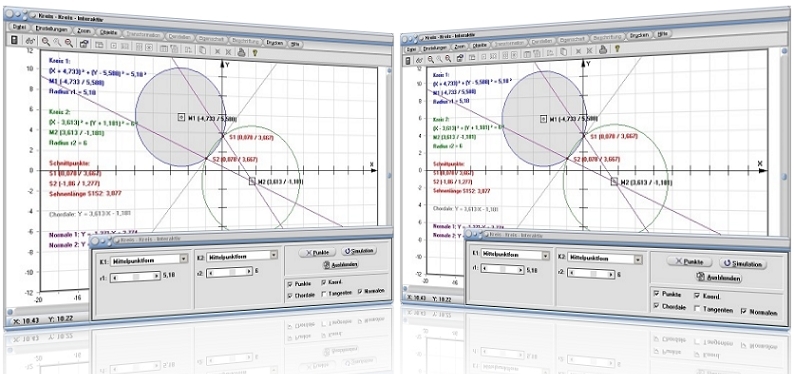
Task: Open the Einstellungen menu in the left window
Action: 51,29
